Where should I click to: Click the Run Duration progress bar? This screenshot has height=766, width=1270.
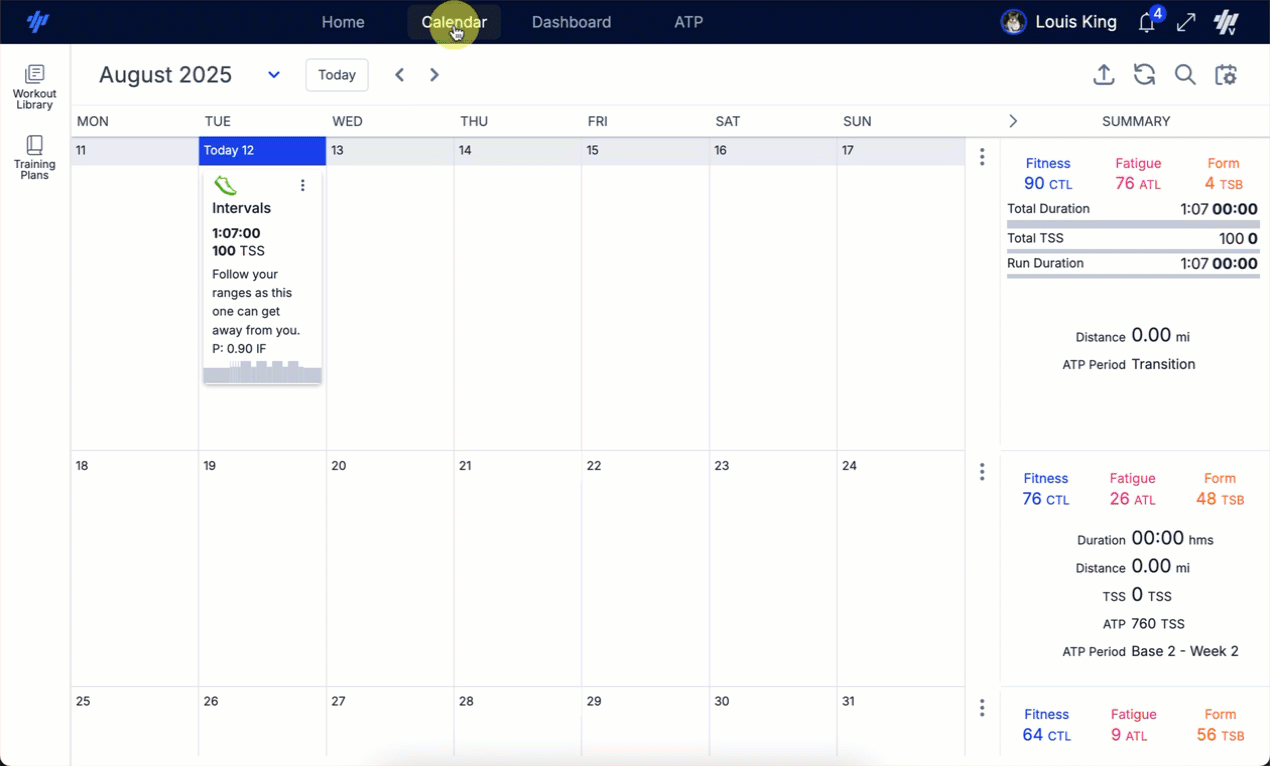[1132, 276]
